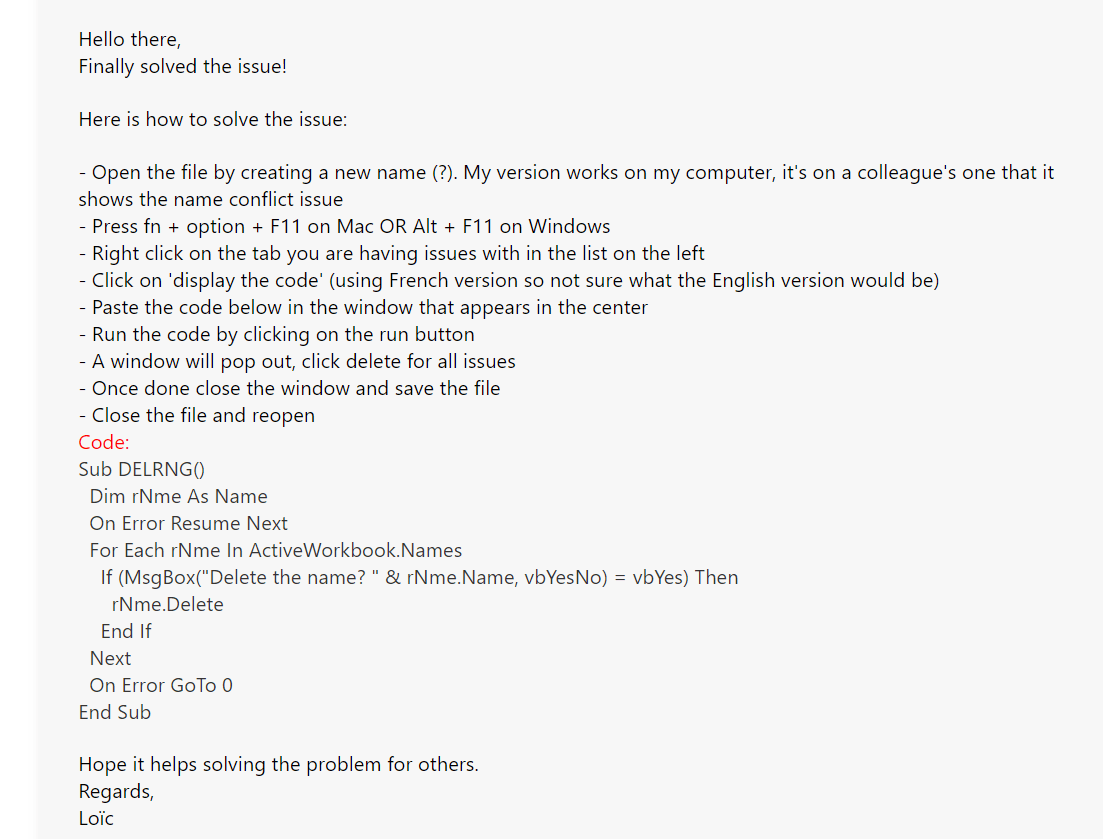Click the 'End Sub' code line
This screenshot has height=839, width=1103.
[x=115, y=712]
